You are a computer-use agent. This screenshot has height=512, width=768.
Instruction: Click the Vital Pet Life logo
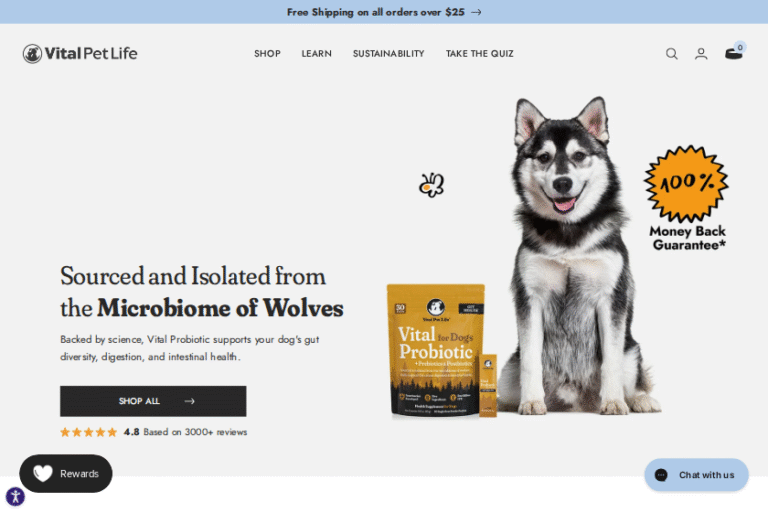click(80, 53)
